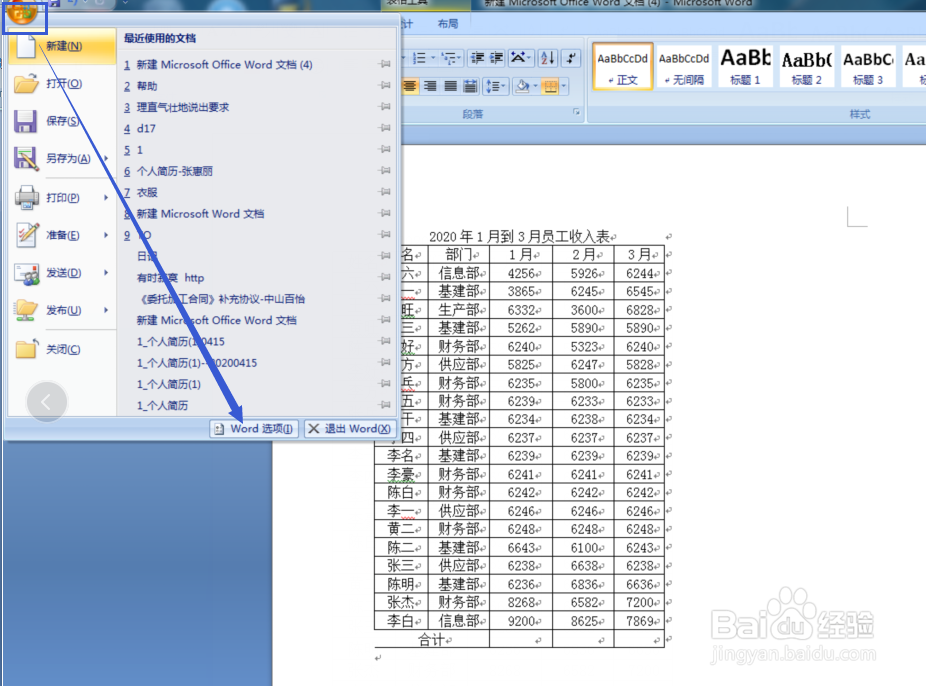The width and height of the screenshot is (926, 686).
Task: Expand the Send submenu arrow
Action: tap(106, 273)
